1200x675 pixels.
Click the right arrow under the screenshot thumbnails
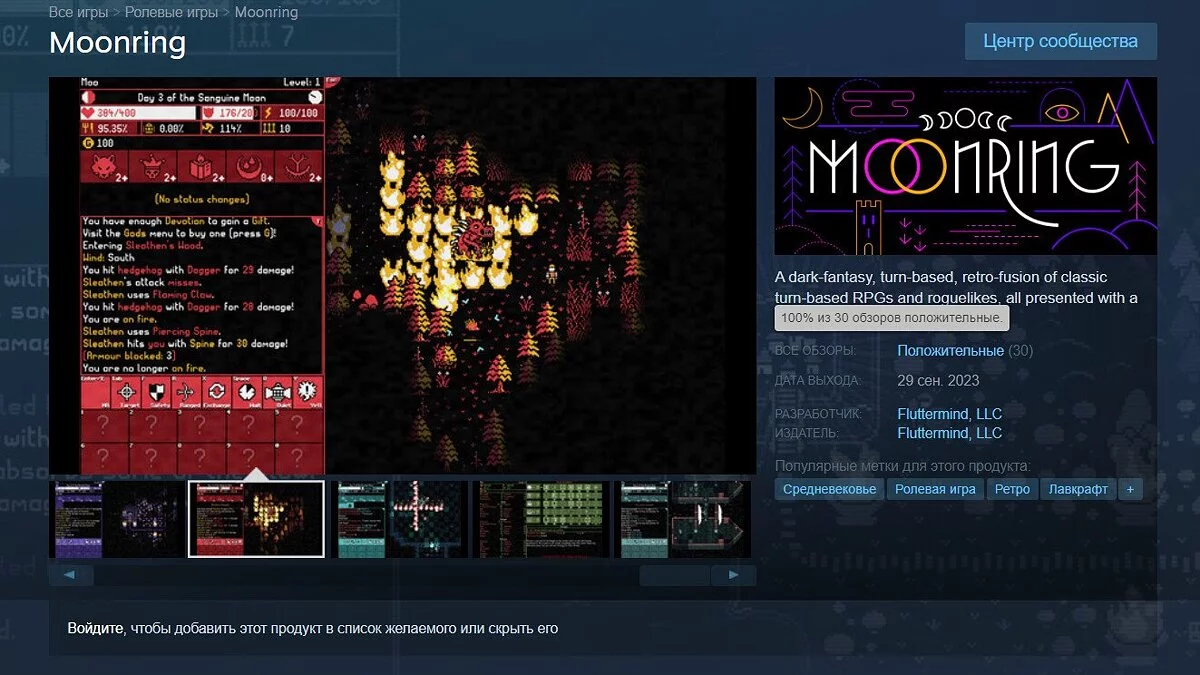pos(733,575)
